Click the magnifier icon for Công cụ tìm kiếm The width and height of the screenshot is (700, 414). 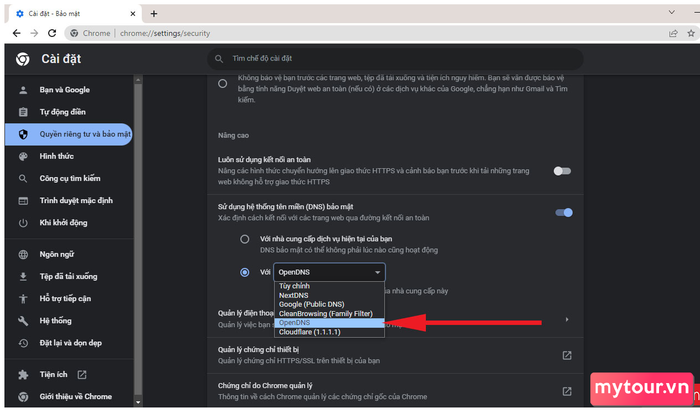23,179
